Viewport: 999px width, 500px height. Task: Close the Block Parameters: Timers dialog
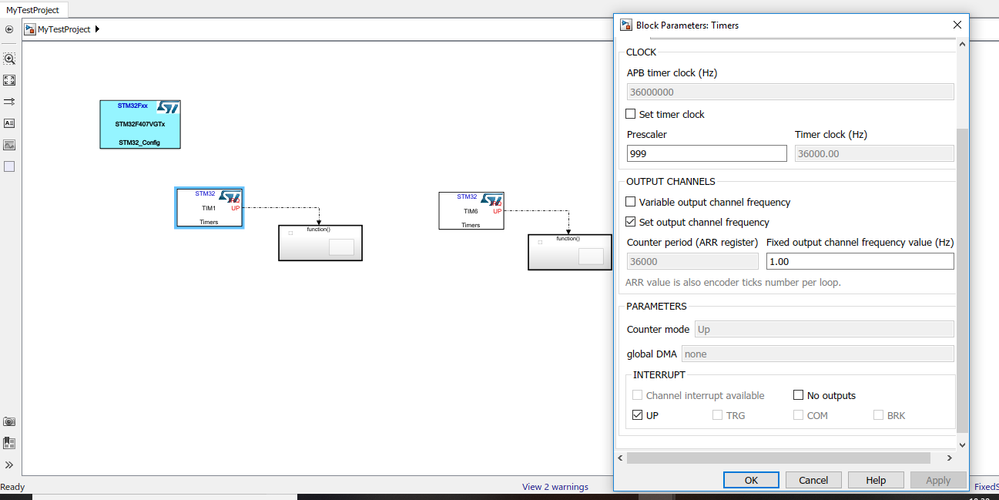point(956,25)
